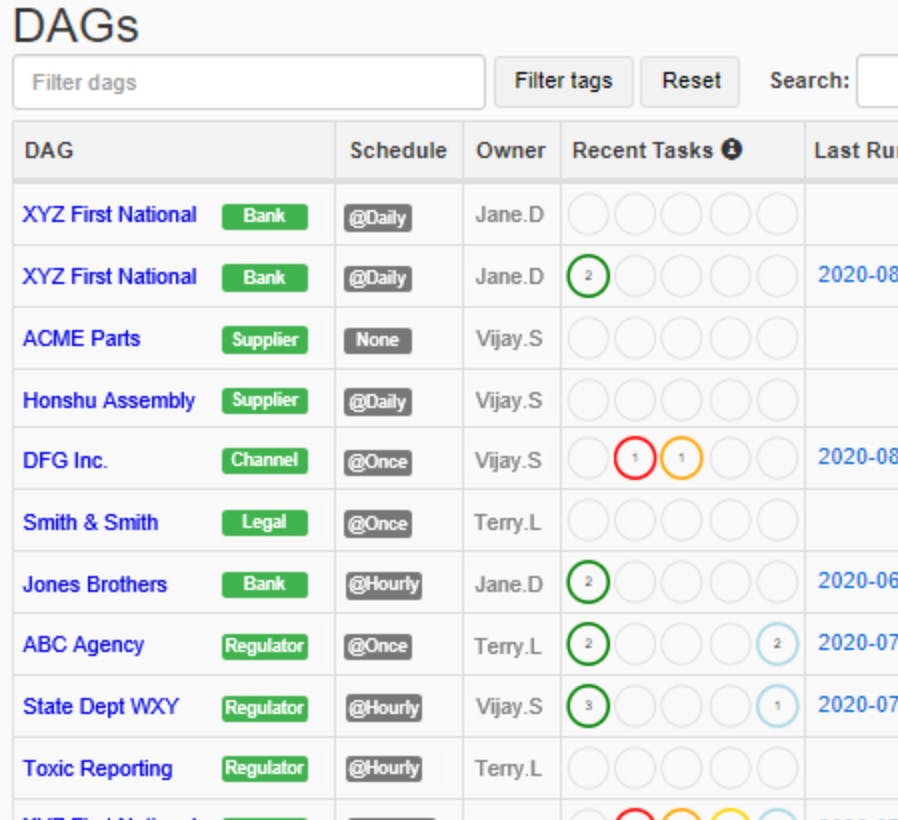Click the green circle with 3 for State Dept WXY

click(588, 705)
